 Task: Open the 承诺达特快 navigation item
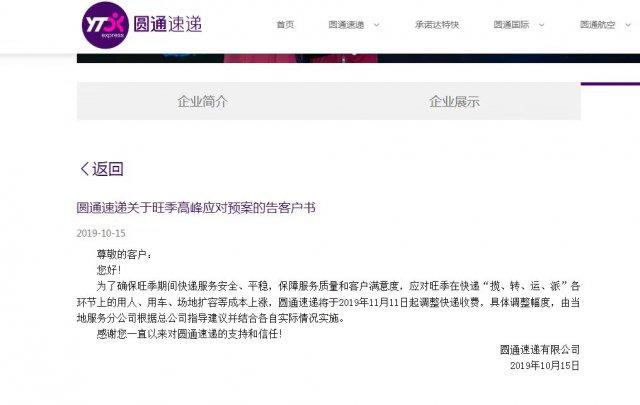[x=437, y=24]
